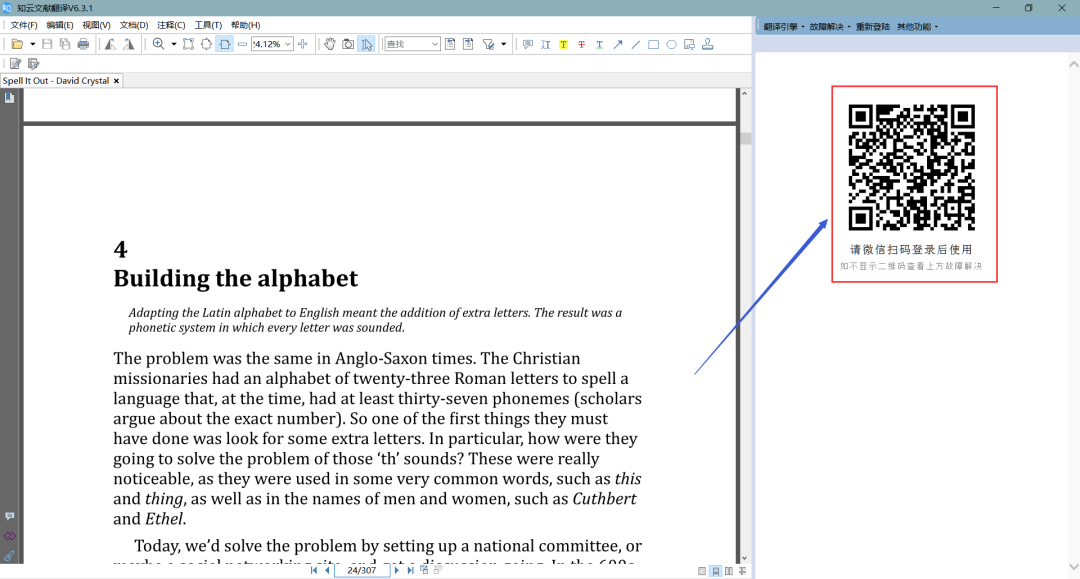Click the page number input field

click(361, 571)
